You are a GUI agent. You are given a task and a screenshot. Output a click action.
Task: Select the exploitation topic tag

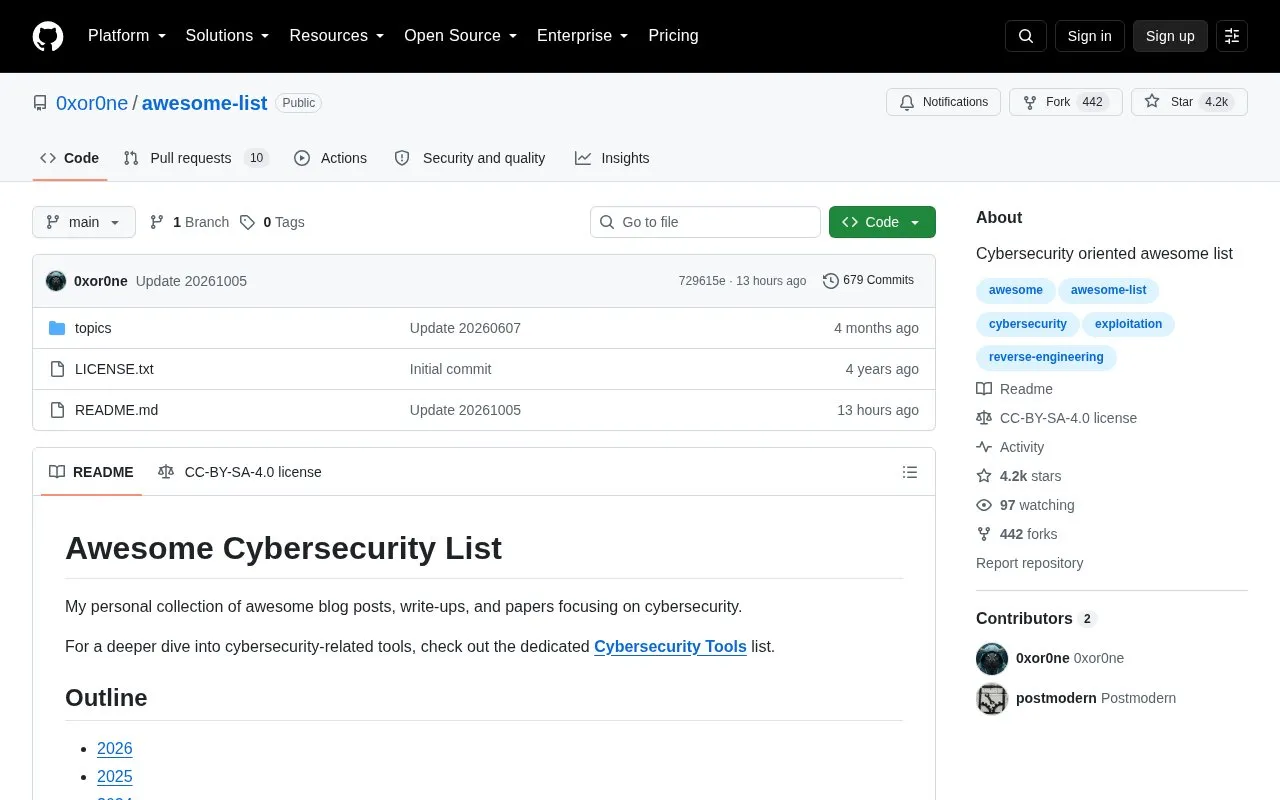(1128, 324)
